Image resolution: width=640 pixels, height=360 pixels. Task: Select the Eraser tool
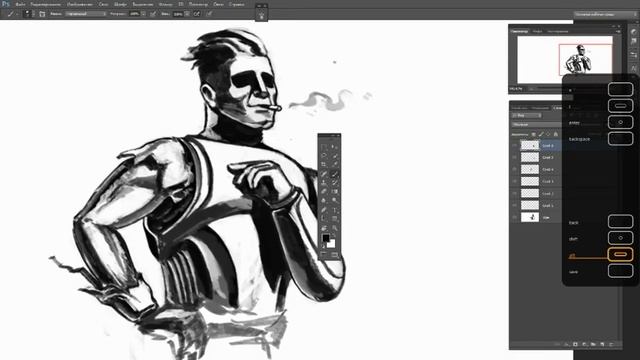[323, 191]
